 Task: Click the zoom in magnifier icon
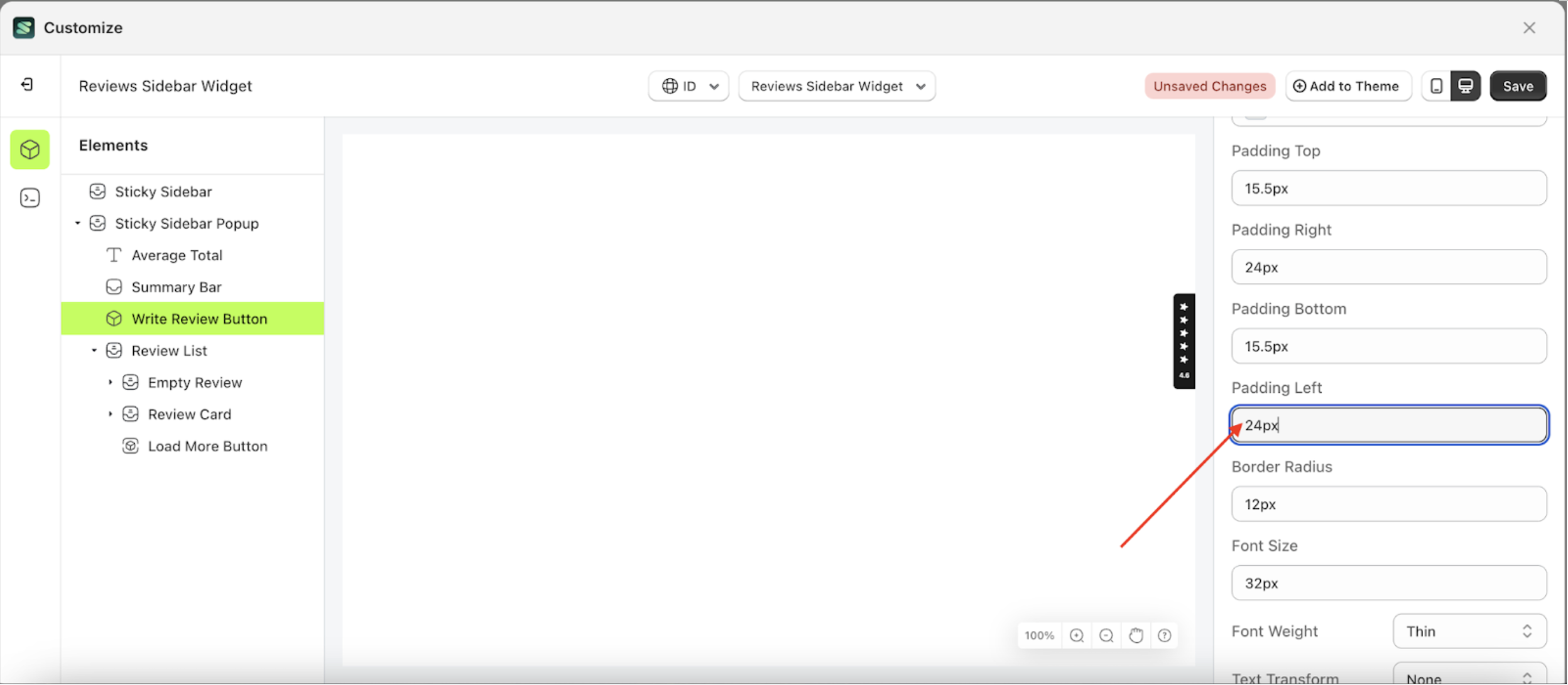1077,635
